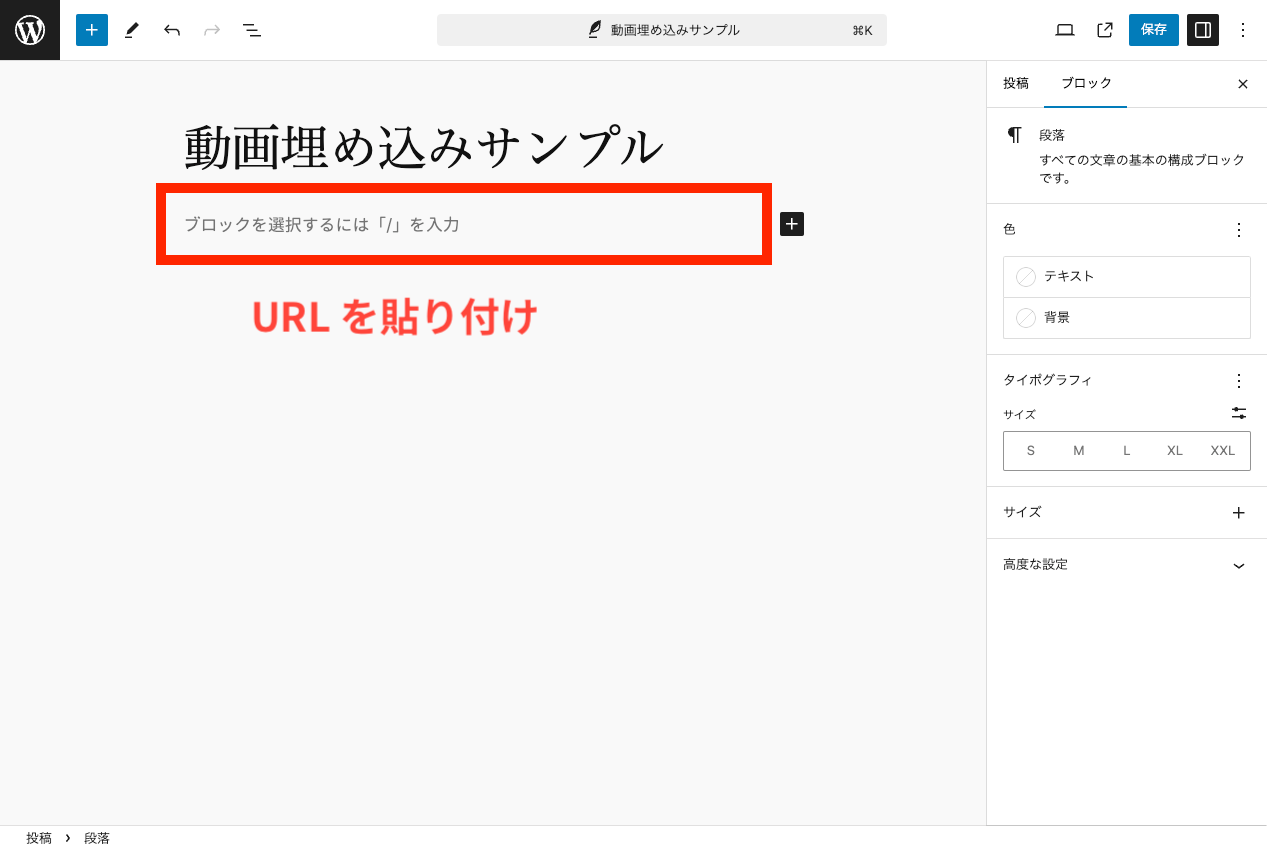
Task: Click the サイズ panel plus icon
Action: click(x=1239, y=513)
